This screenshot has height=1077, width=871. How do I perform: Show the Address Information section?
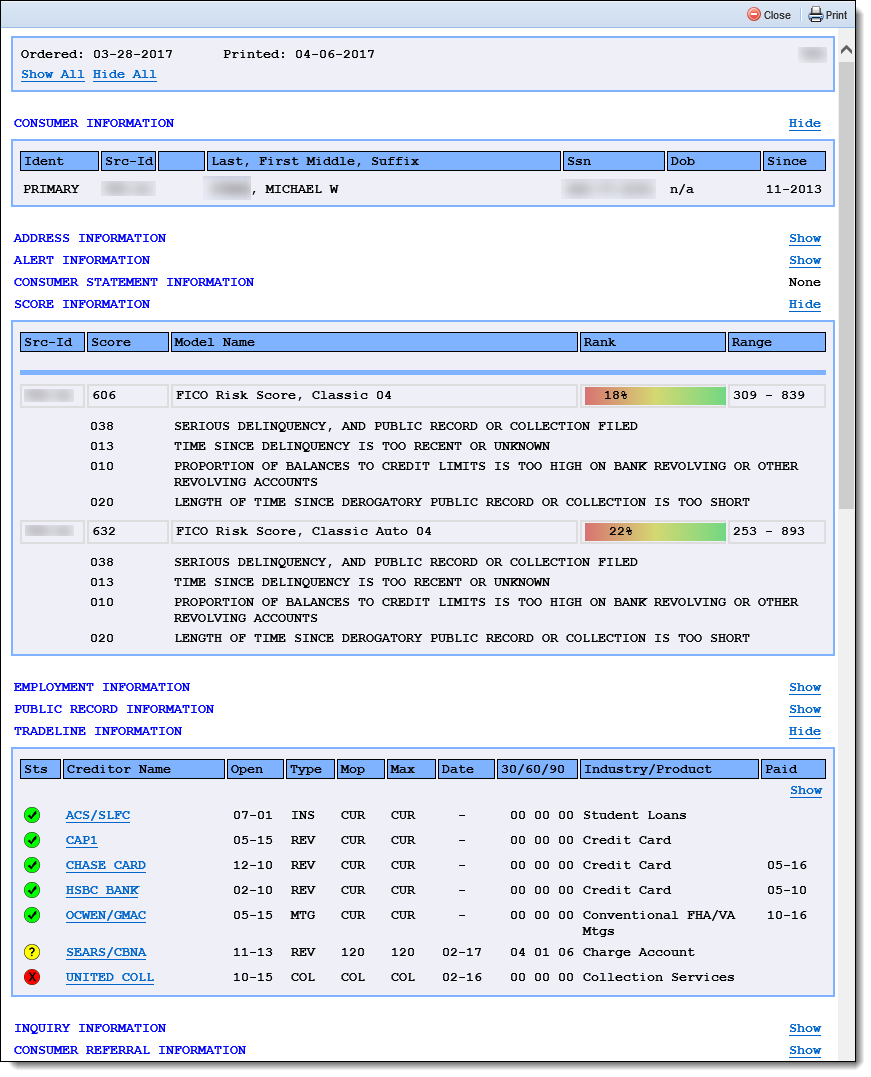click(805, 238)
